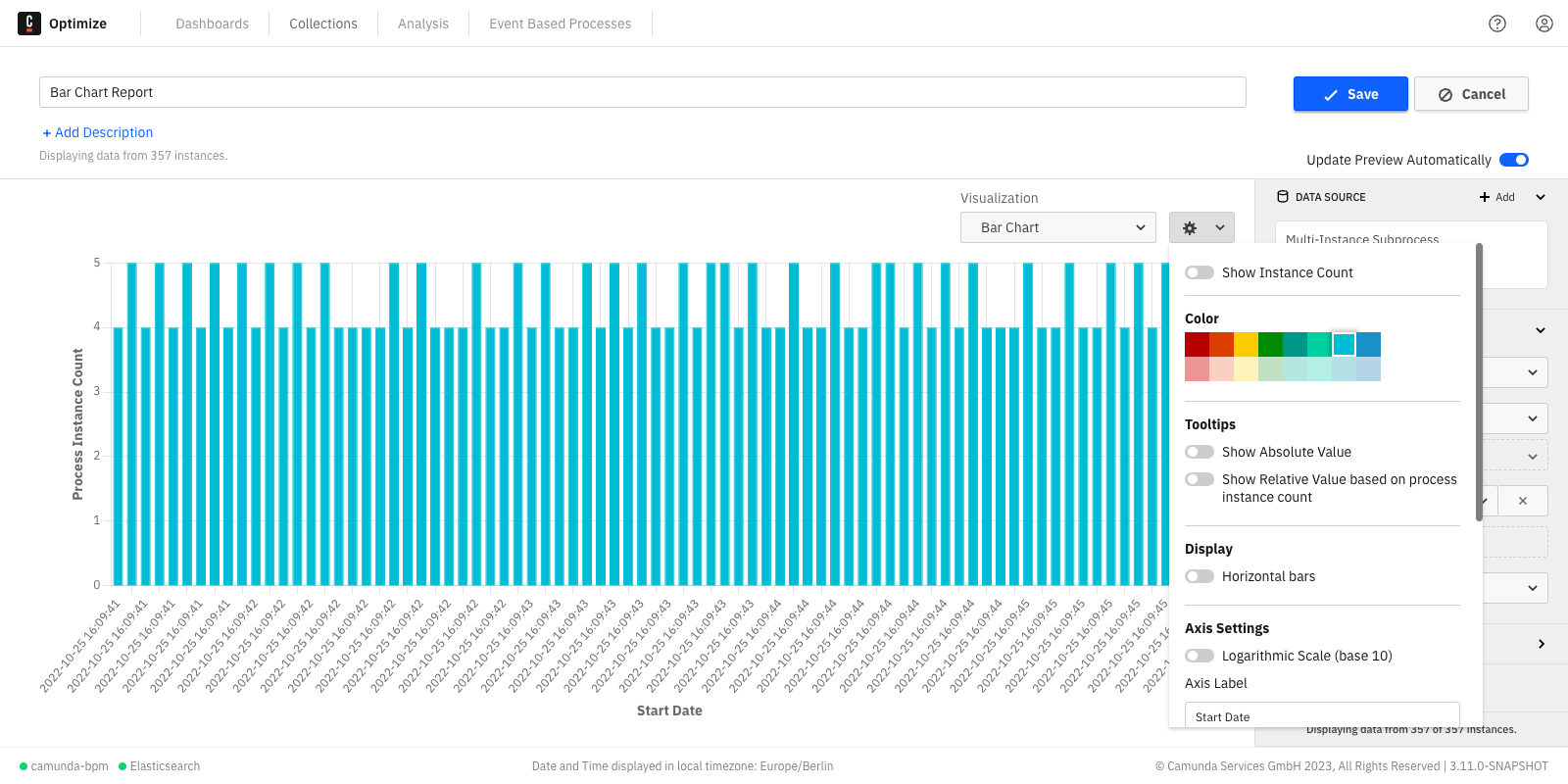
Task: Open the Dashboards menu item
Action: click(212, 24)
